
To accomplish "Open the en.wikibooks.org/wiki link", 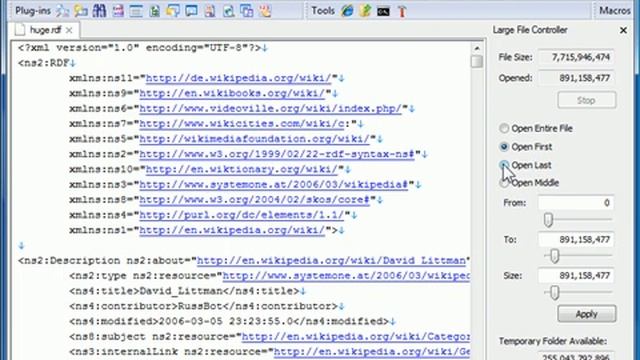I will coord(232,93).
